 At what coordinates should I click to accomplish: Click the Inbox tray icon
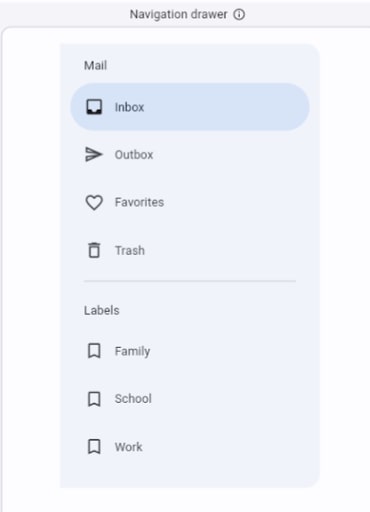(94, 107)
